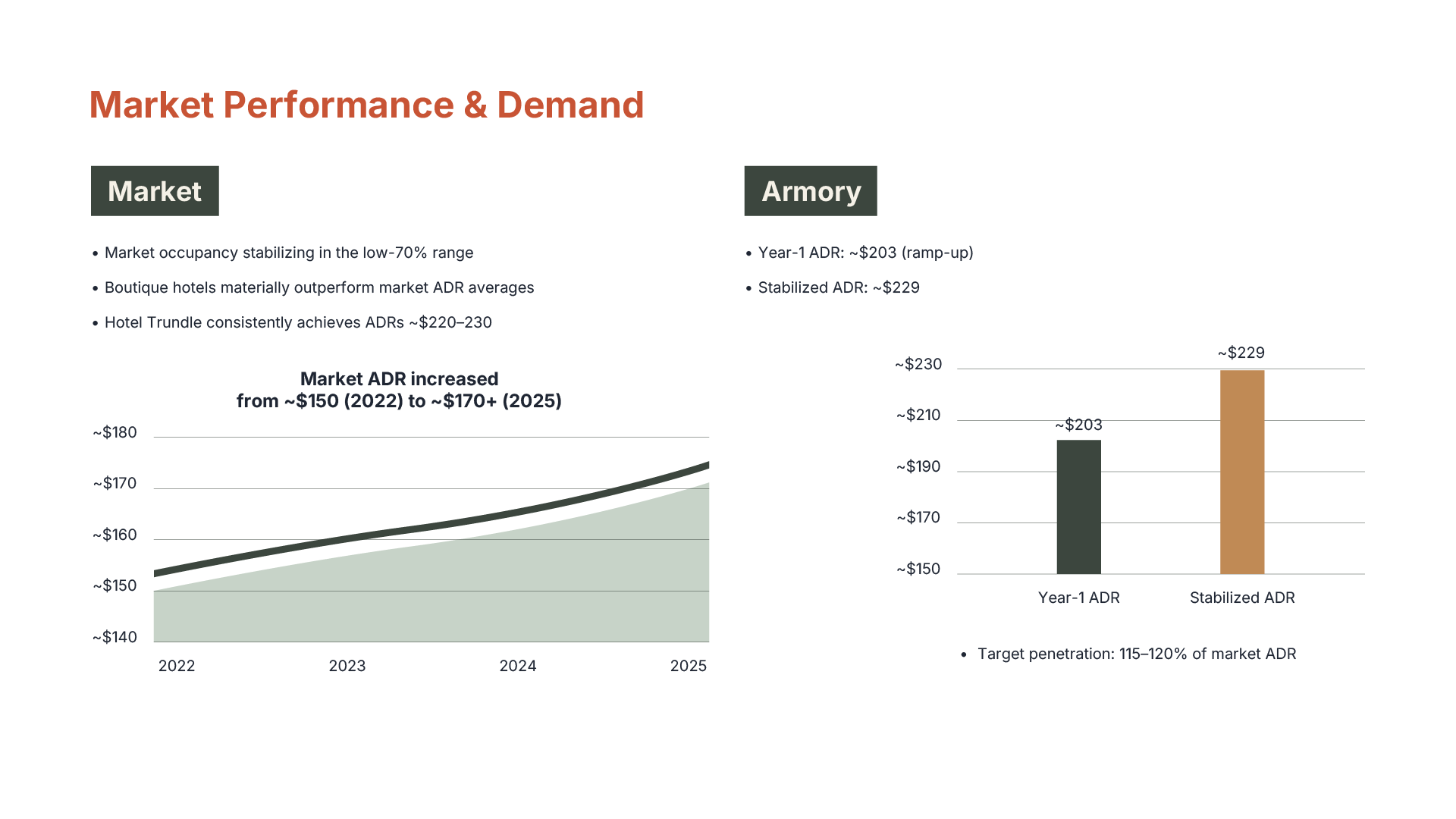This screenshot has height=819, width=1456.
Task: Select the Hotel Trundle ADRs bullet
Action: tap(297, 322)
